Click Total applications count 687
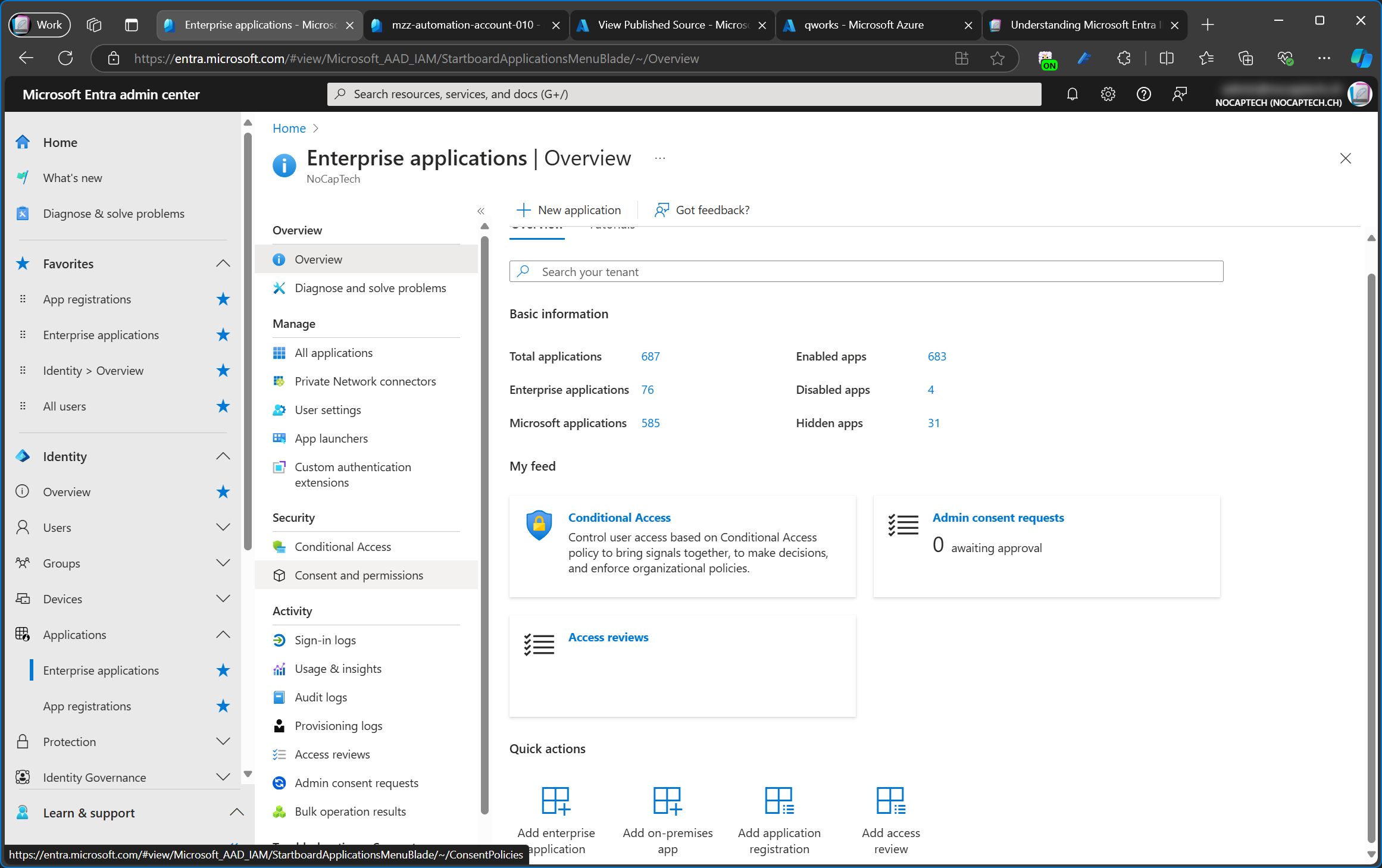 pyautogui.click(x=651, y=356)
